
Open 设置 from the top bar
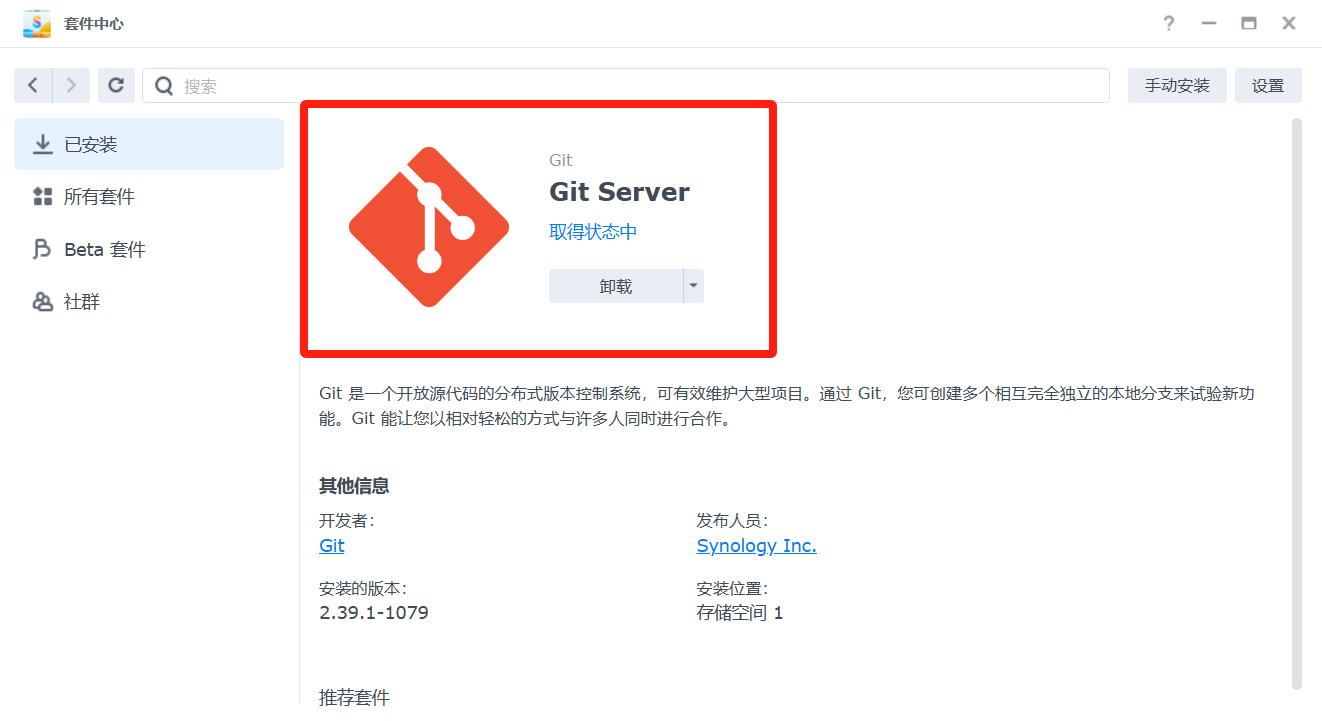click(1267, 86)
